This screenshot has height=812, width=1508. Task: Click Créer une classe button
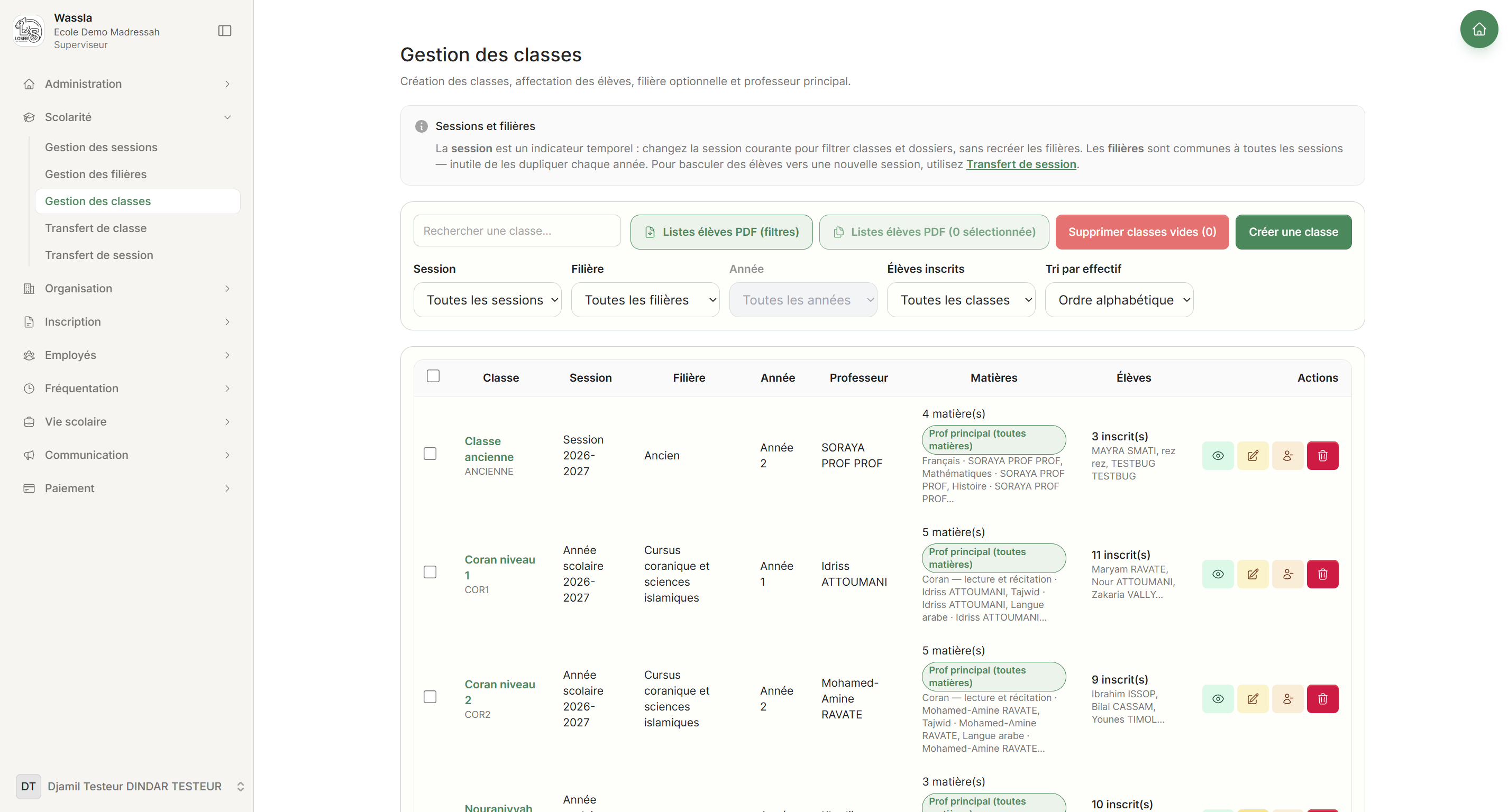(1293, 232)
